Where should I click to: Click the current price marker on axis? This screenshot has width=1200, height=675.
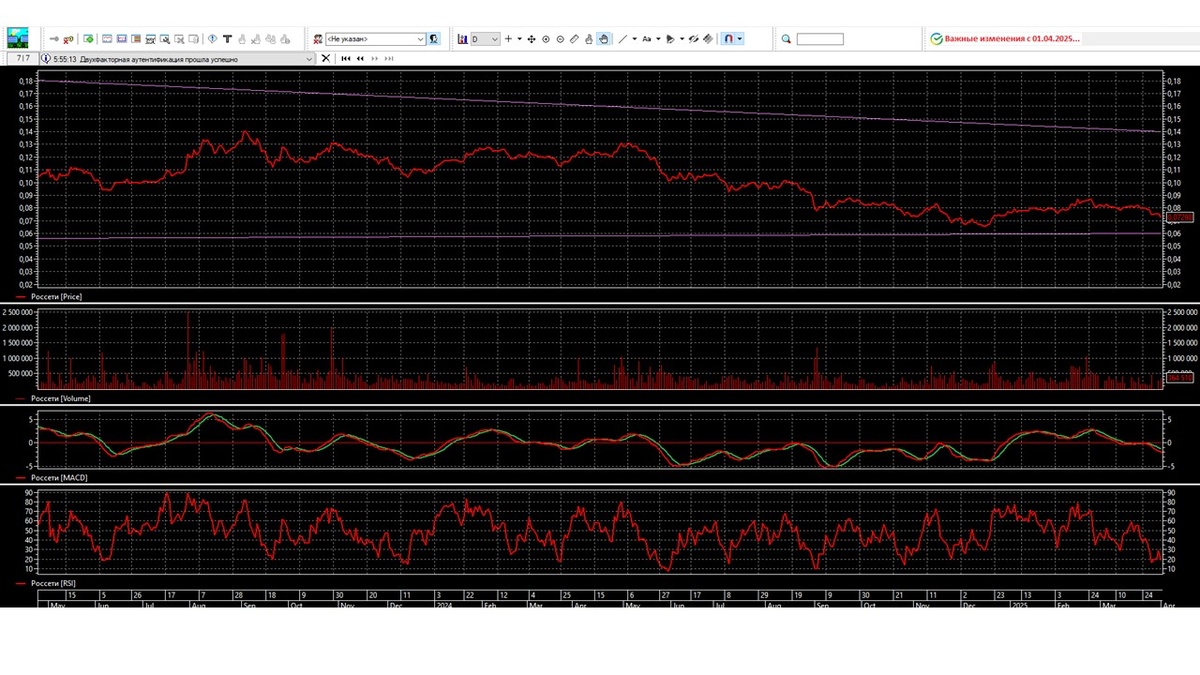(1179, 217)
